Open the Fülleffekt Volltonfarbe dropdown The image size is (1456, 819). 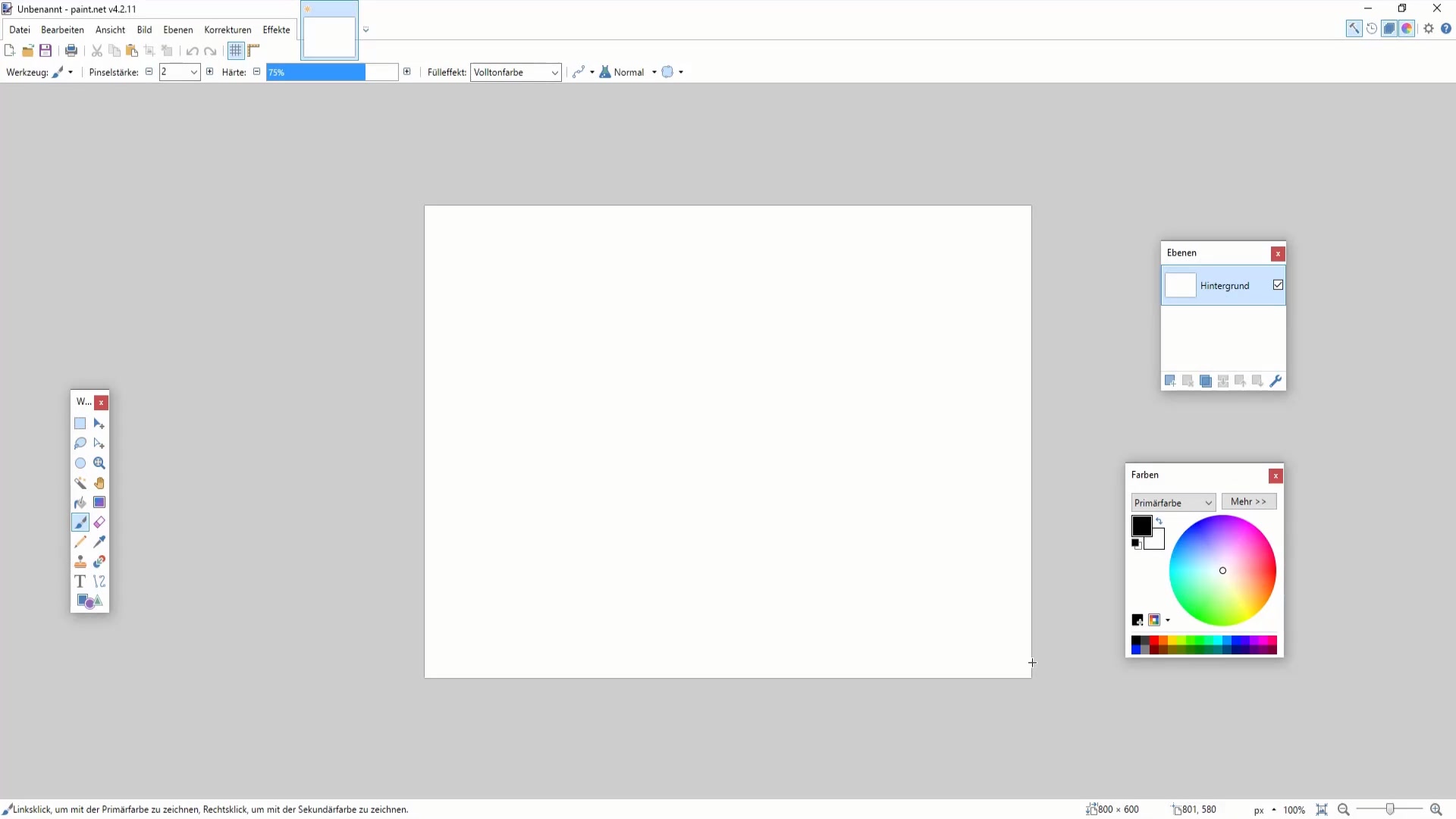[516, 72]
